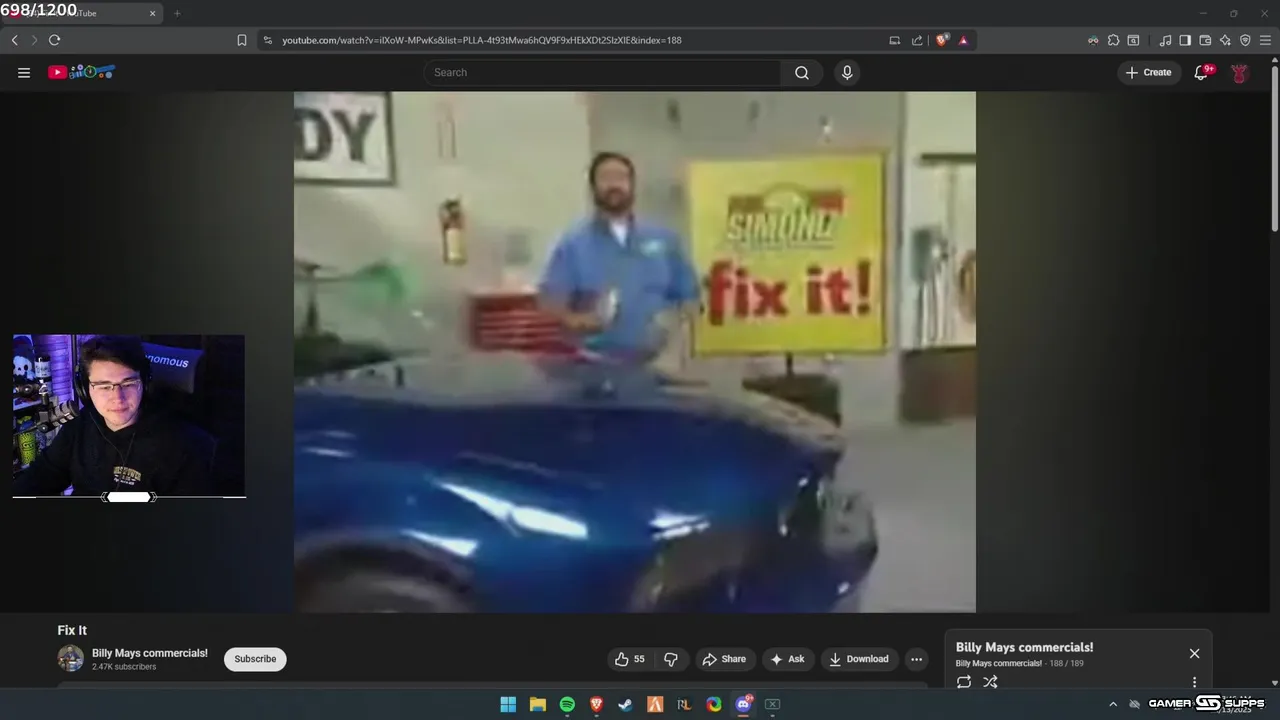Click the browser address bar URL
The height and width of the screenshot is (720, 1280).
481,40
